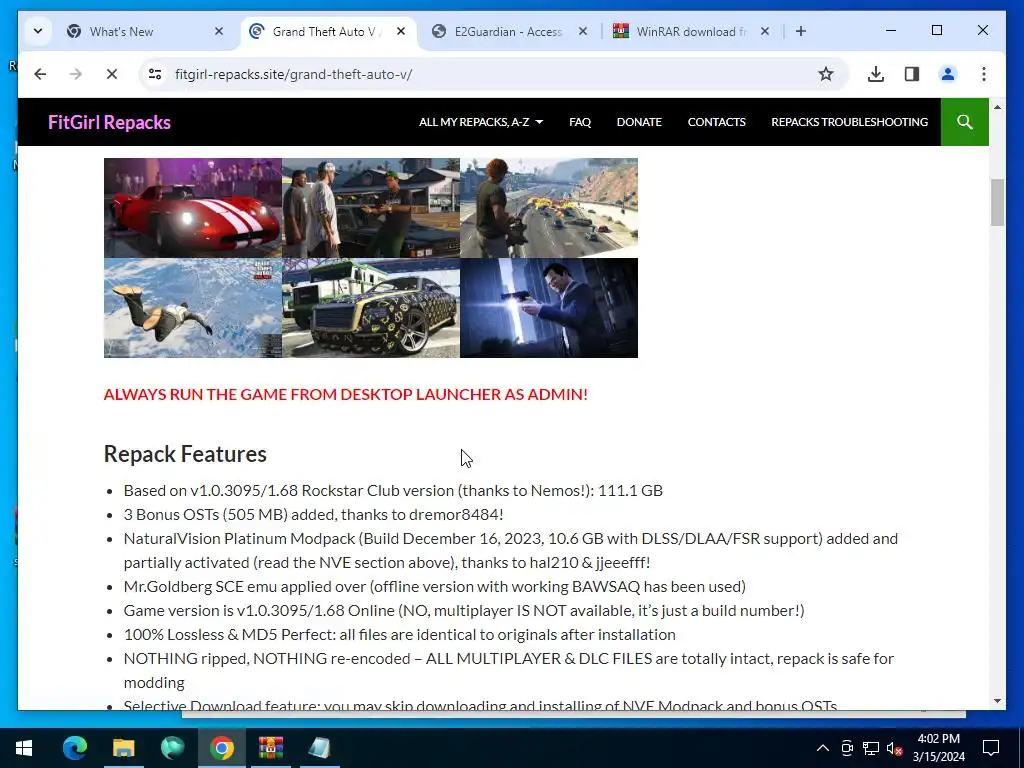The width and height of the screenshot is (1024, 768).
Task: Open the highway explosion screenshot
Action: pos(549,208)
